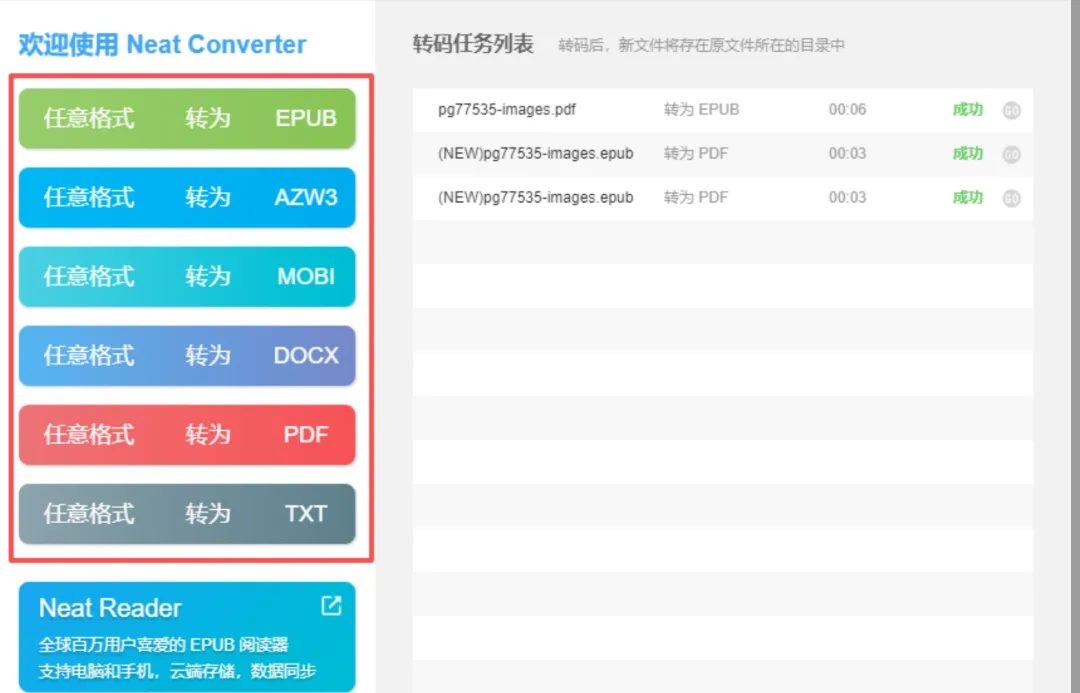Select the 任意格式 转为 MOBI button
Image resolution: width=1080 pixels, height=693 pixels.
(x=187, y=276)
